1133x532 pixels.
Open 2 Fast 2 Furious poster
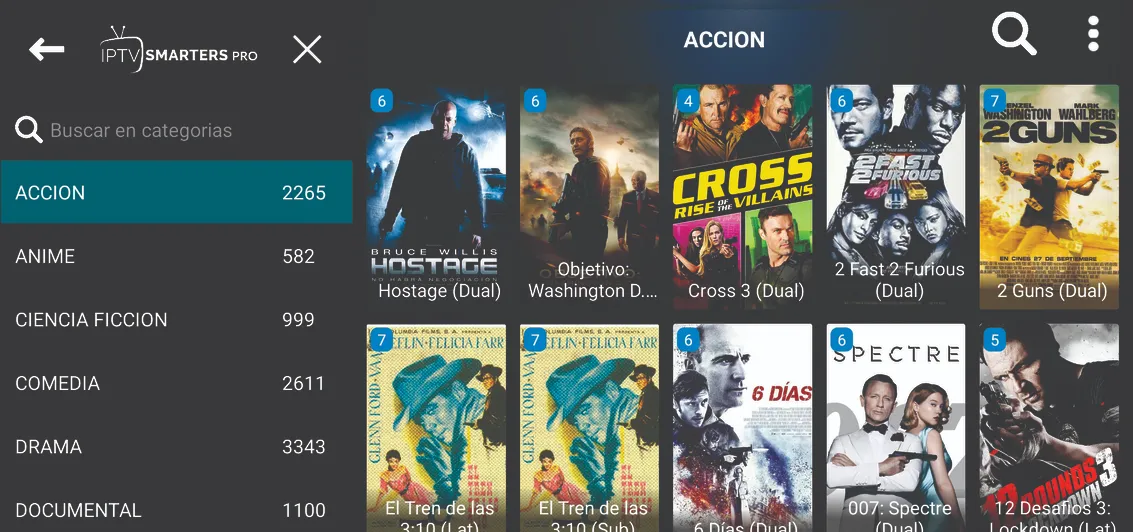pyautogui.click(x=896, y=197)
